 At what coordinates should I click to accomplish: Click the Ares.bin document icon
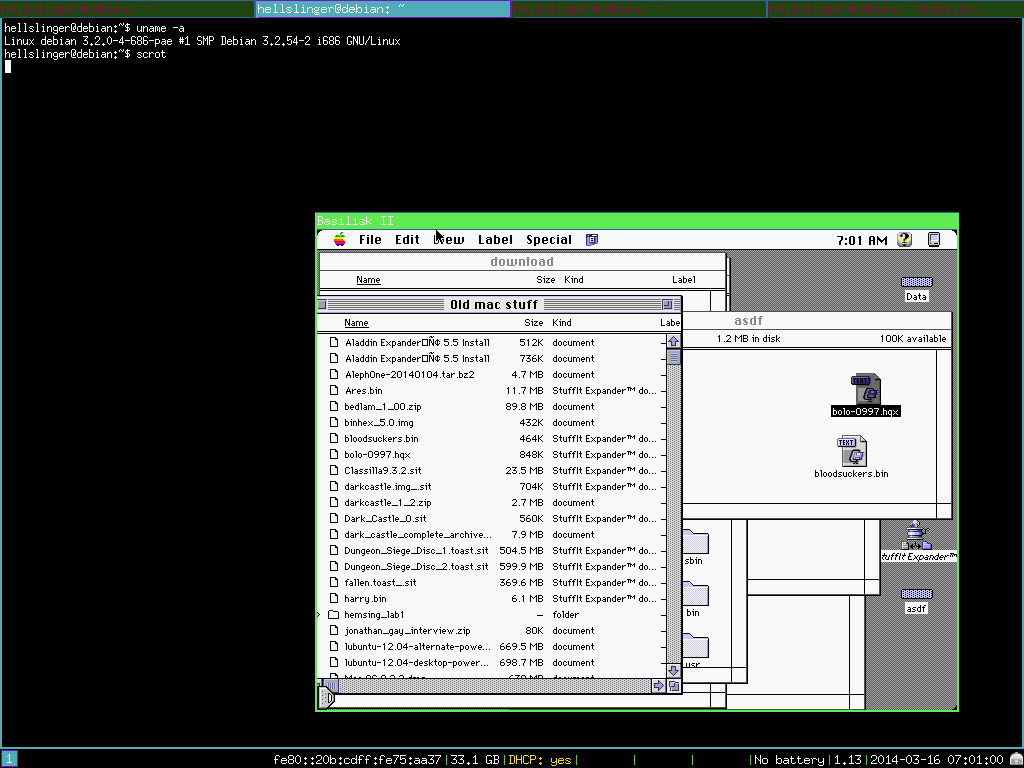coord(334,391)
